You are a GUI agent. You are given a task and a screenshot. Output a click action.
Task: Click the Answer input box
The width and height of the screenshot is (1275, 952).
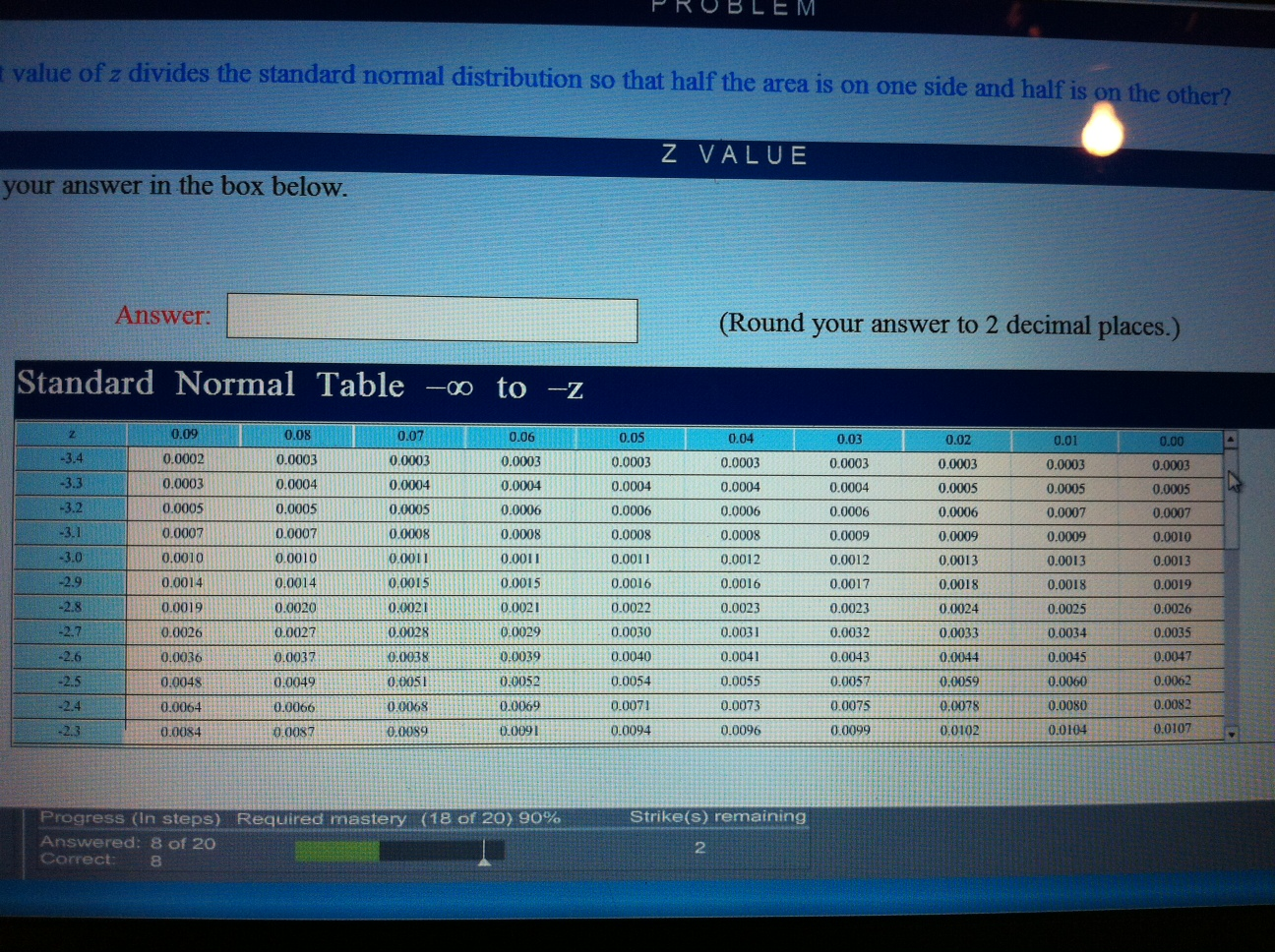431,316
